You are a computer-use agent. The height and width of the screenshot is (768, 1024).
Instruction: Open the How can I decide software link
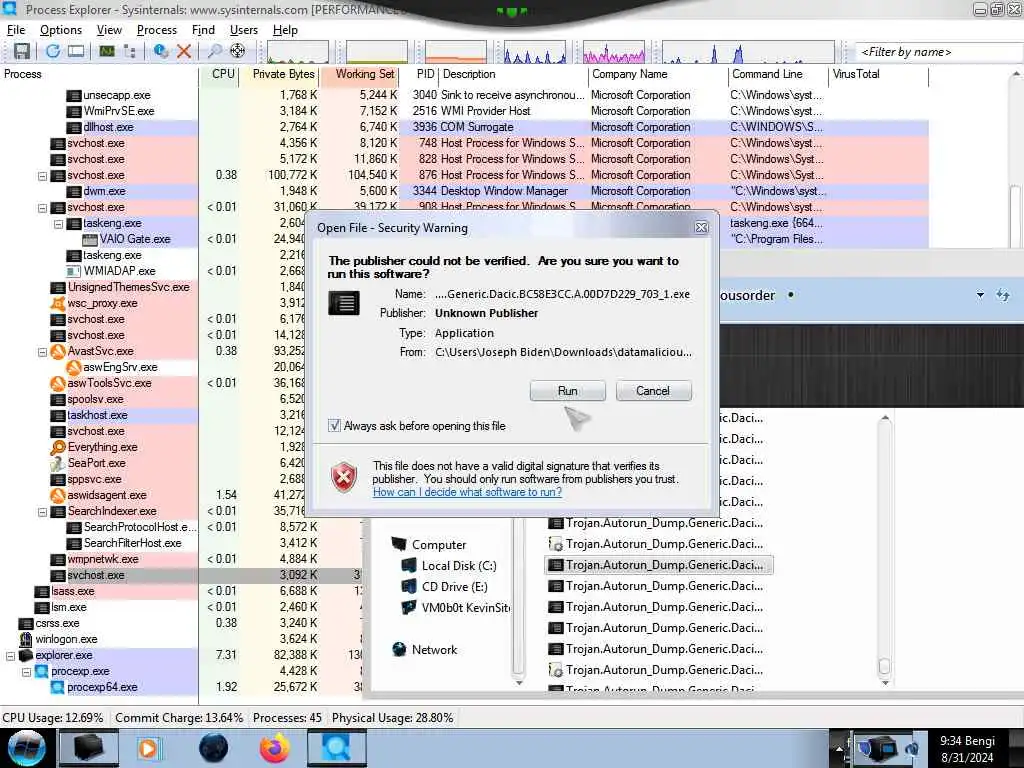467,492
